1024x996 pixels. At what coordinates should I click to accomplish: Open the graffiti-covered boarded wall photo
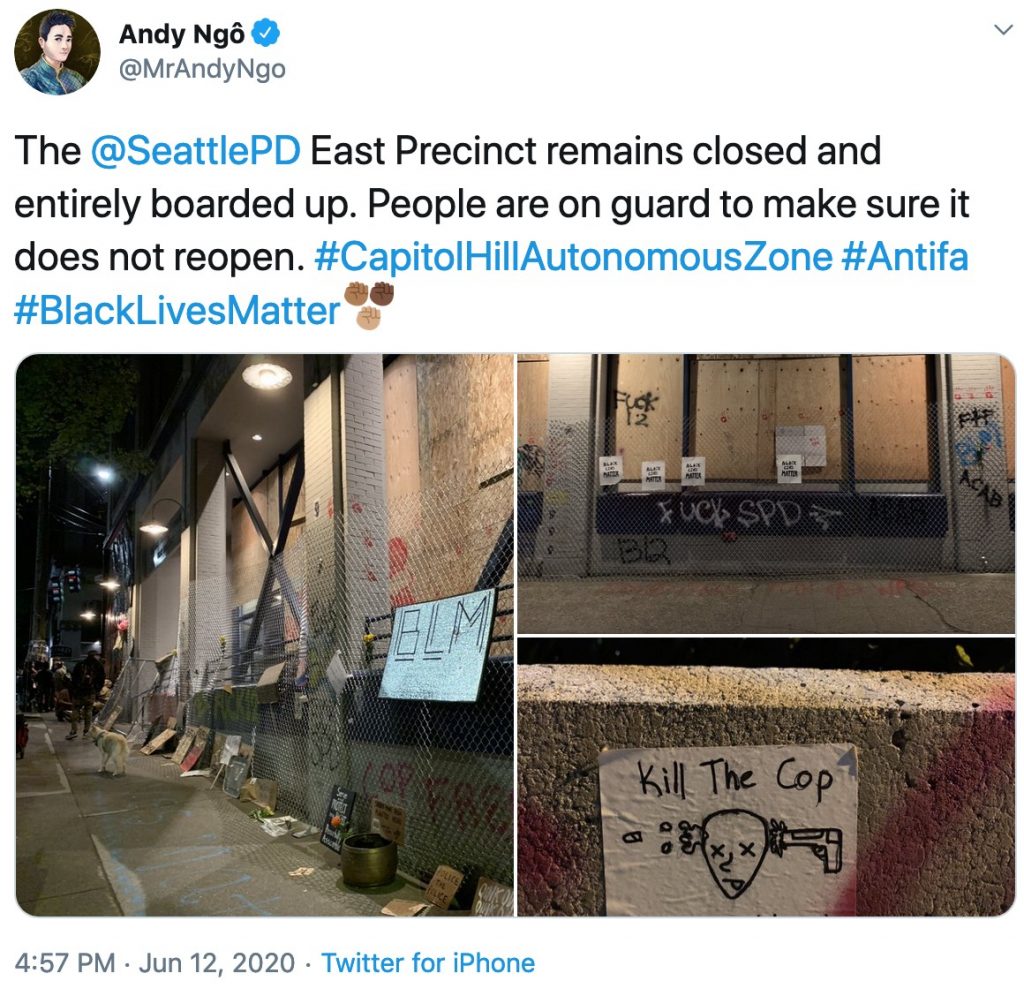(767, 493)
